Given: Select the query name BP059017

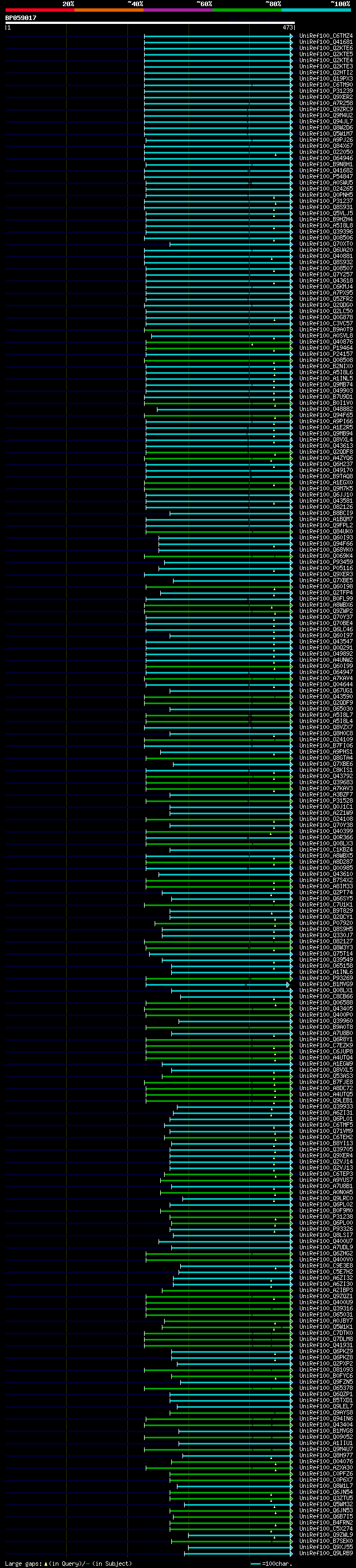Looking at the screenshot, I should [x=21, y=18].
